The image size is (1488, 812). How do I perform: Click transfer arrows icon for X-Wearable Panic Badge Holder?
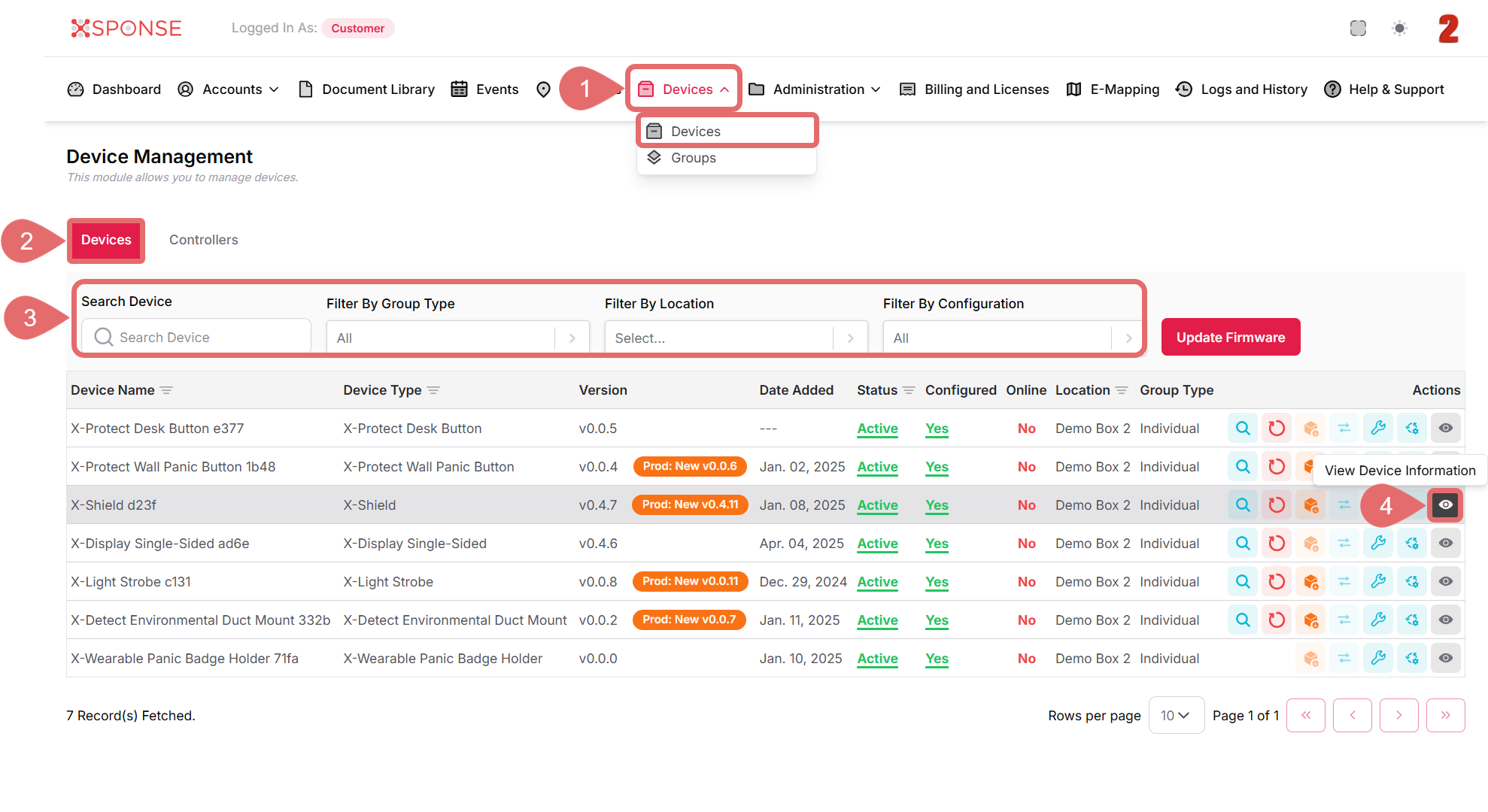[1344, 659]
